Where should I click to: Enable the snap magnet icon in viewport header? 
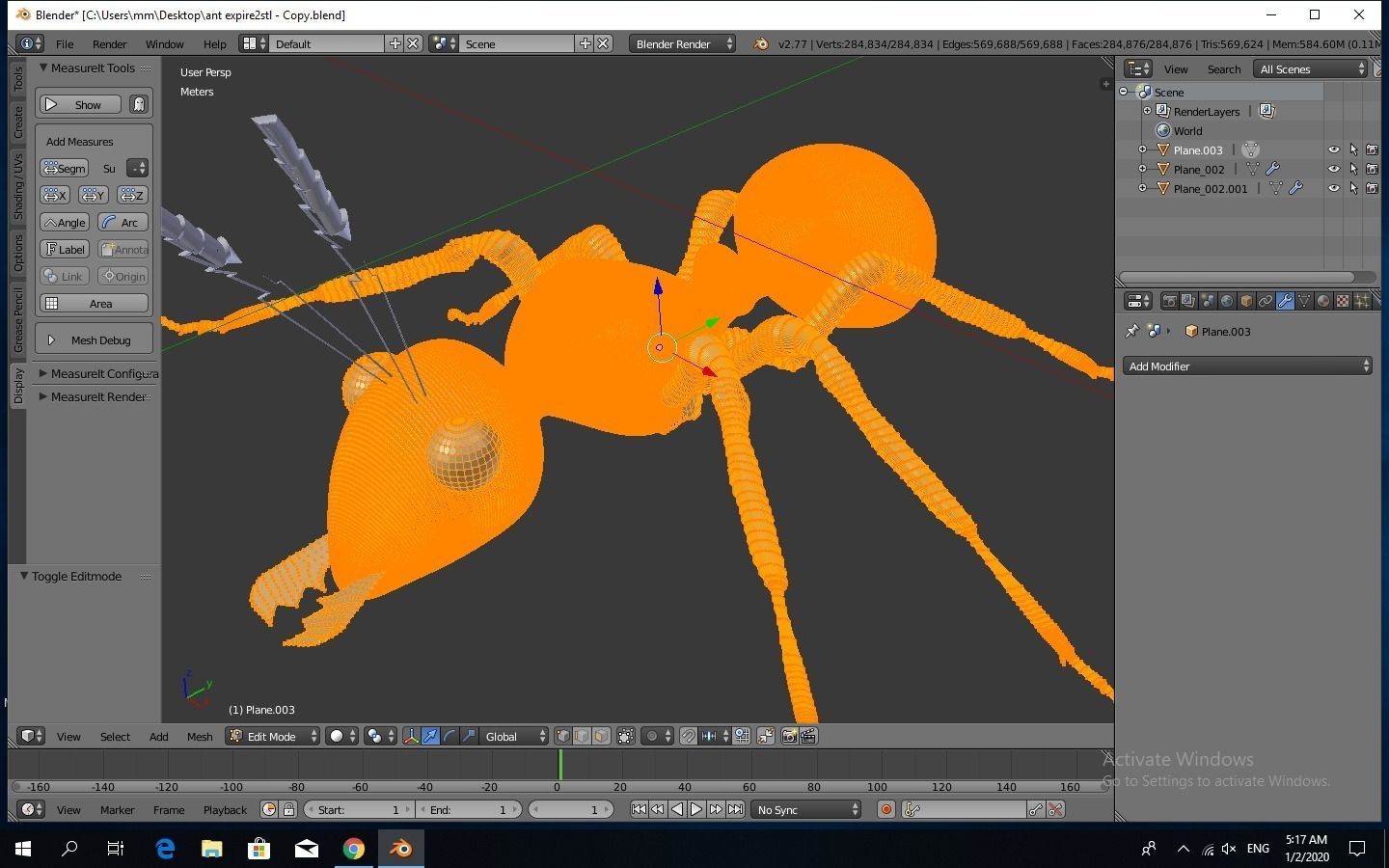689,736
